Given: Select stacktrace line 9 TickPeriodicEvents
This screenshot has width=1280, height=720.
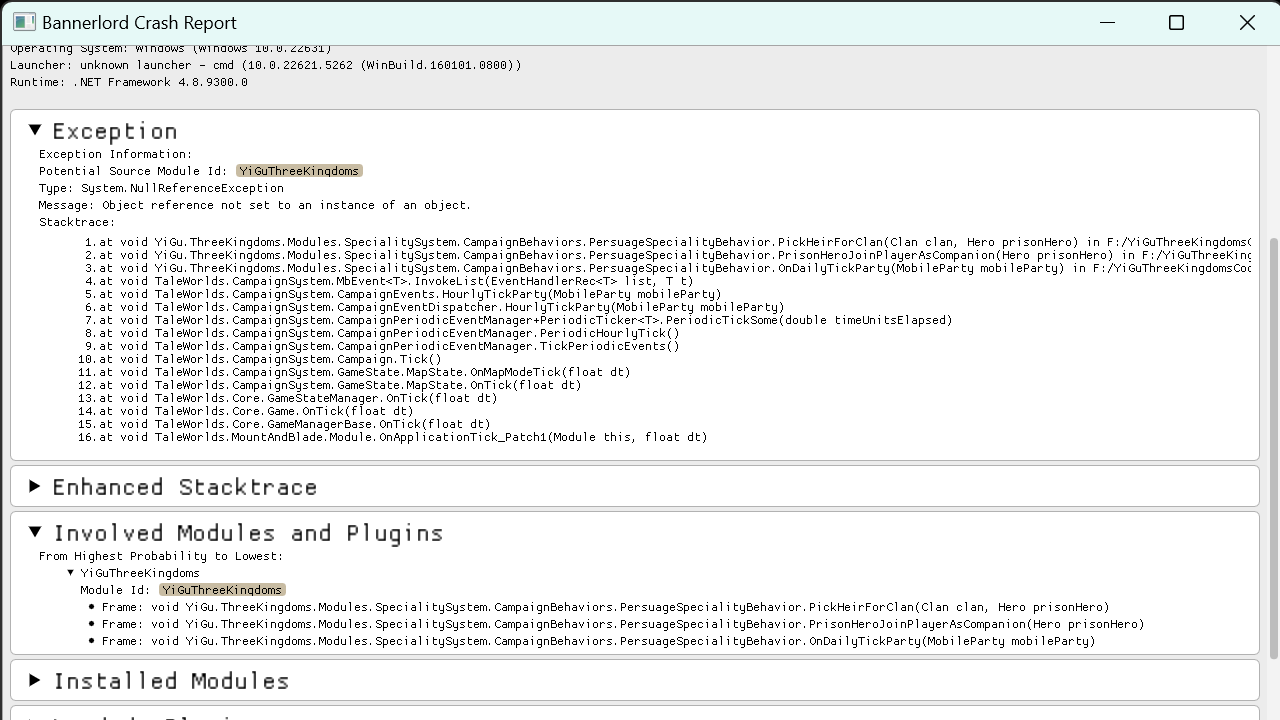Looking at the screenshot, I should click(381, 346).
